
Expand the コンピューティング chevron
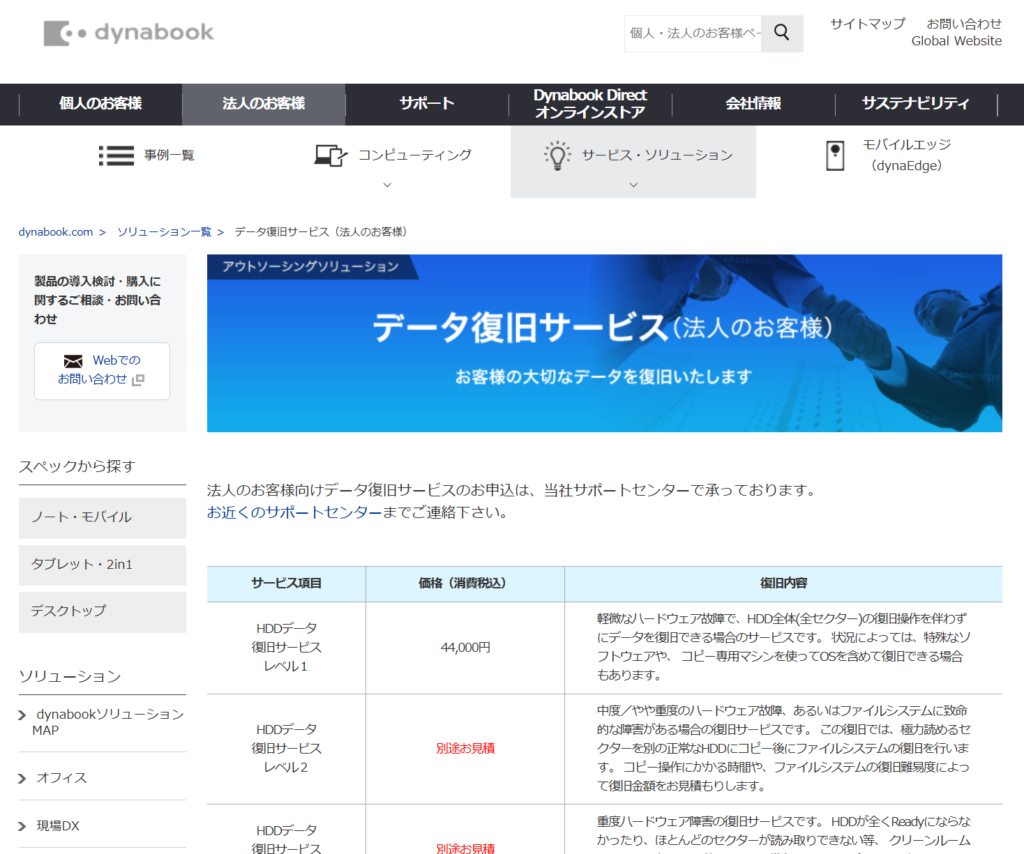[x=387, y=184]
